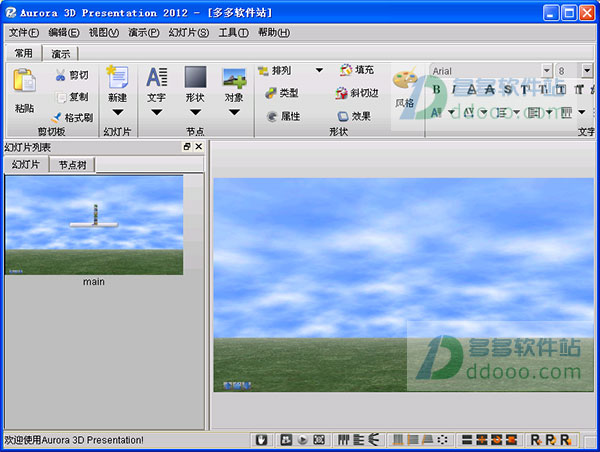Click the horizontal lines align icon in status bar
The height and width of the screenshot is (452, 600).
point(359,440)
